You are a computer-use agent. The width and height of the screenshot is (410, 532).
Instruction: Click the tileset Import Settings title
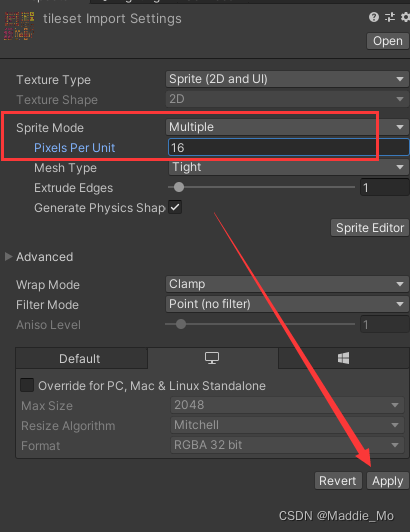tap(112, 19)
